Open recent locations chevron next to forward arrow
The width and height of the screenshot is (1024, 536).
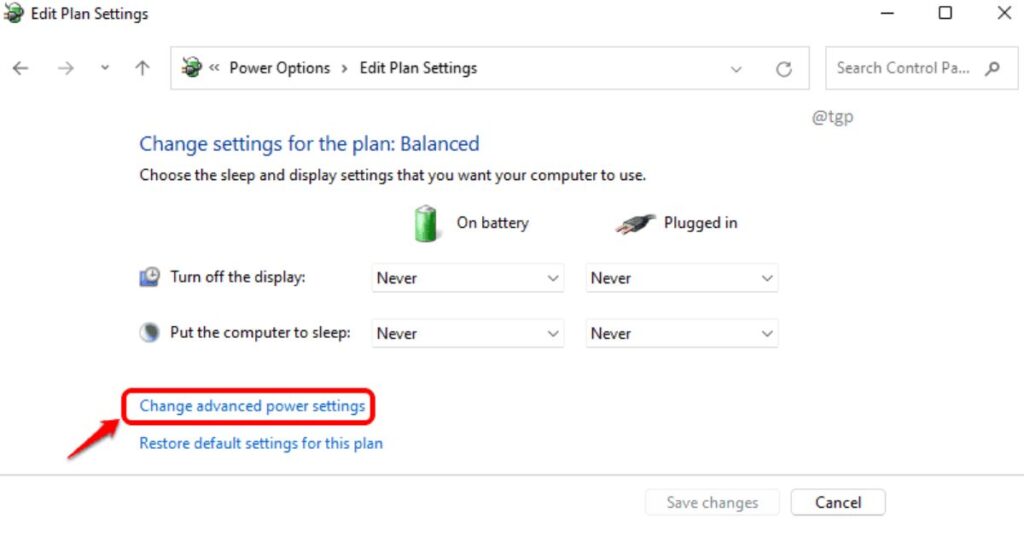point(104,68)
